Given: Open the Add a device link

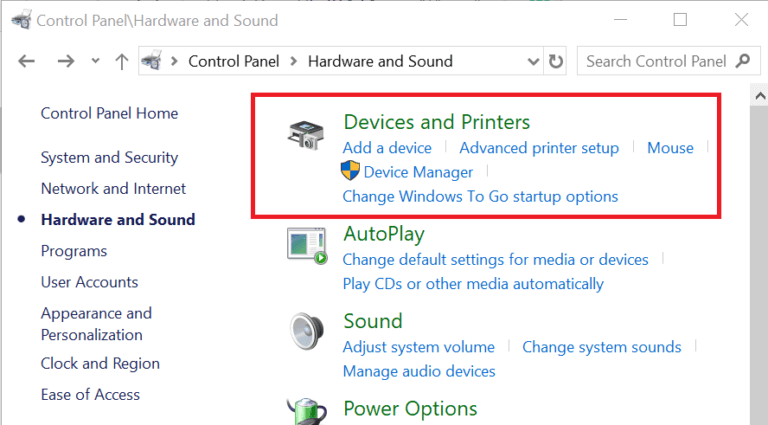Looking at the screenshot, I should tap(387, 148).
